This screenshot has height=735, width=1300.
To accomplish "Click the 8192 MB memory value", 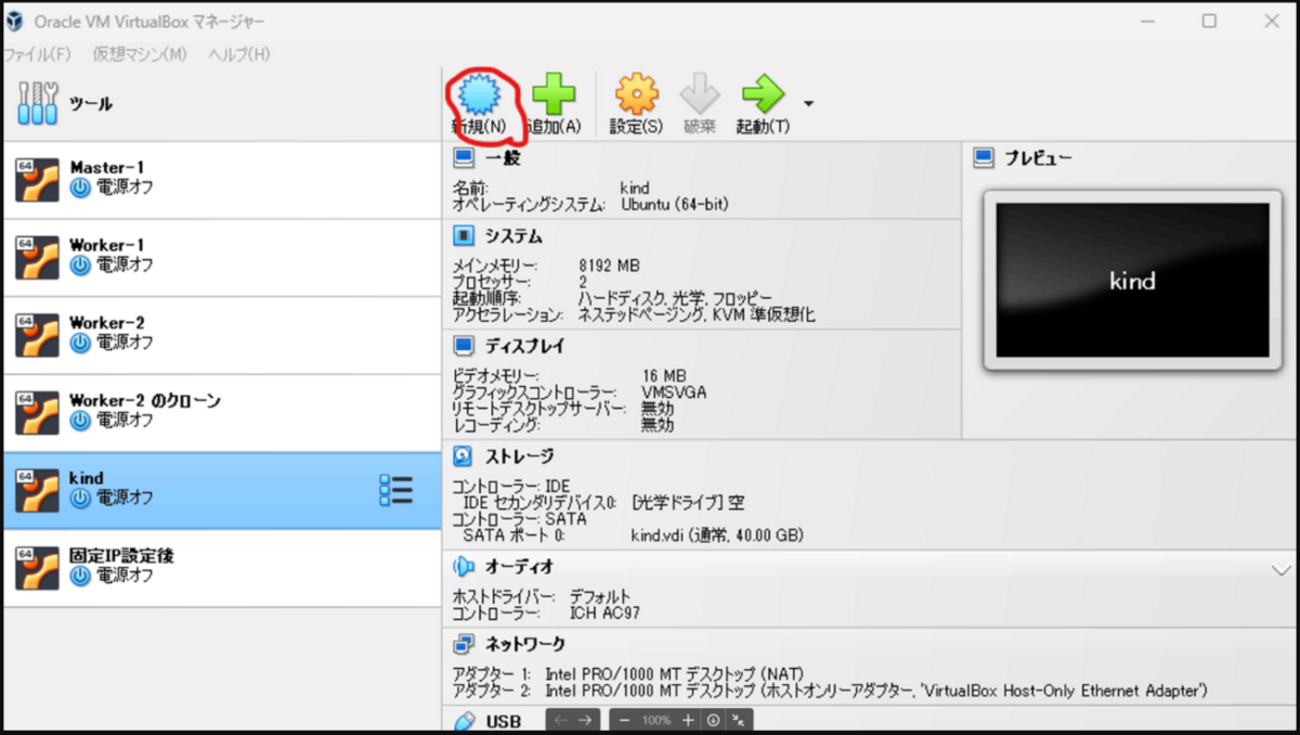I will [609, 266].
